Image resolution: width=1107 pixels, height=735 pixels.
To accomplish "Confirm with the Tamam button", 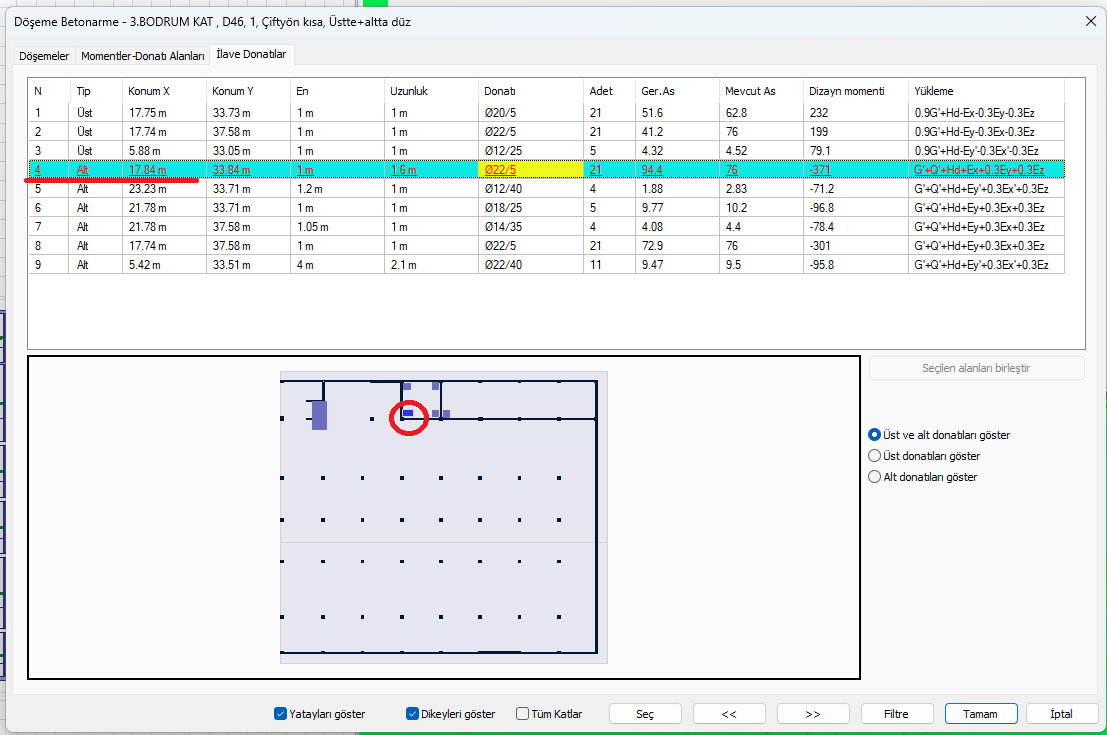I will 981,714.
